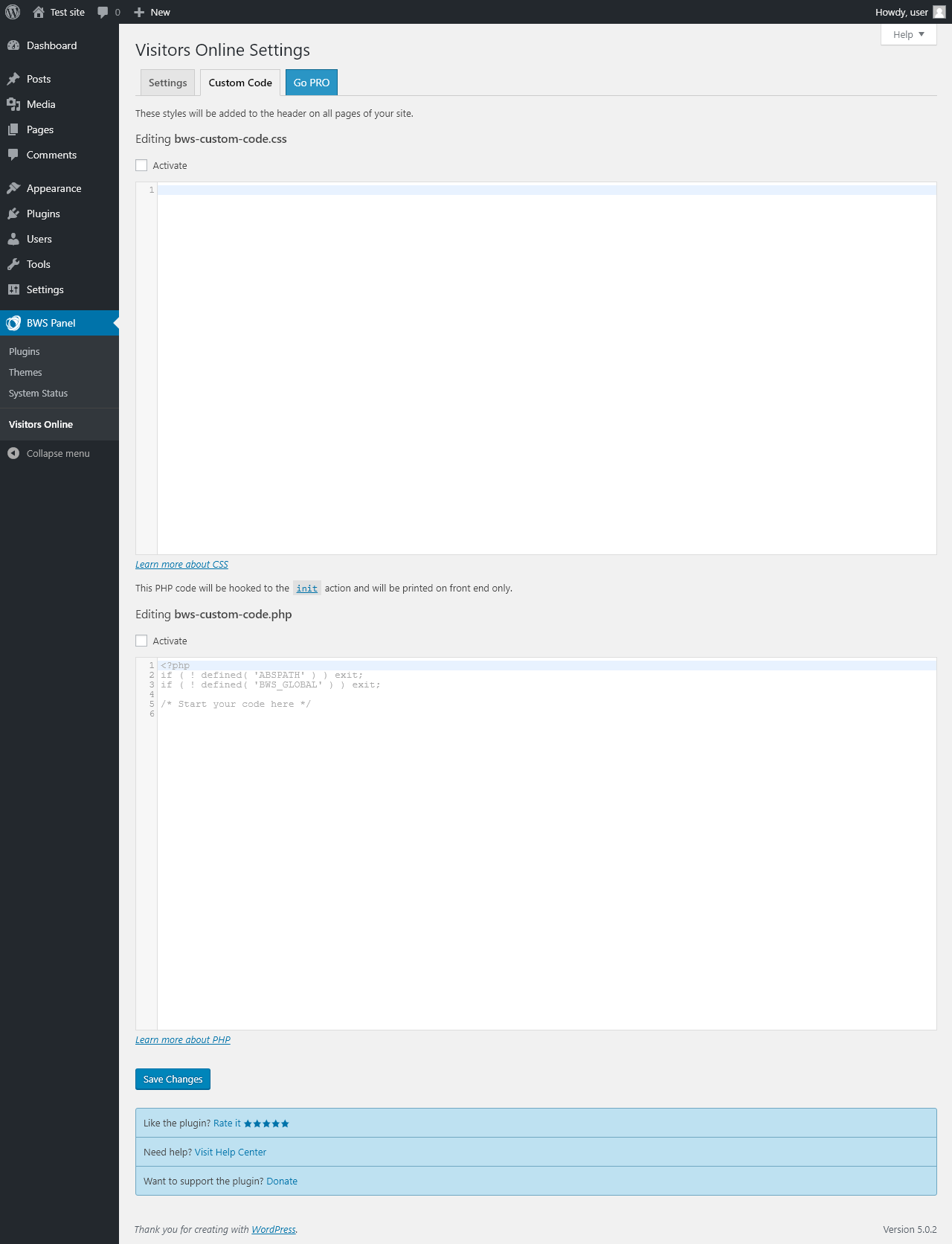Click the Tools wrench icon
The image size is (952, 1244).
13,264
